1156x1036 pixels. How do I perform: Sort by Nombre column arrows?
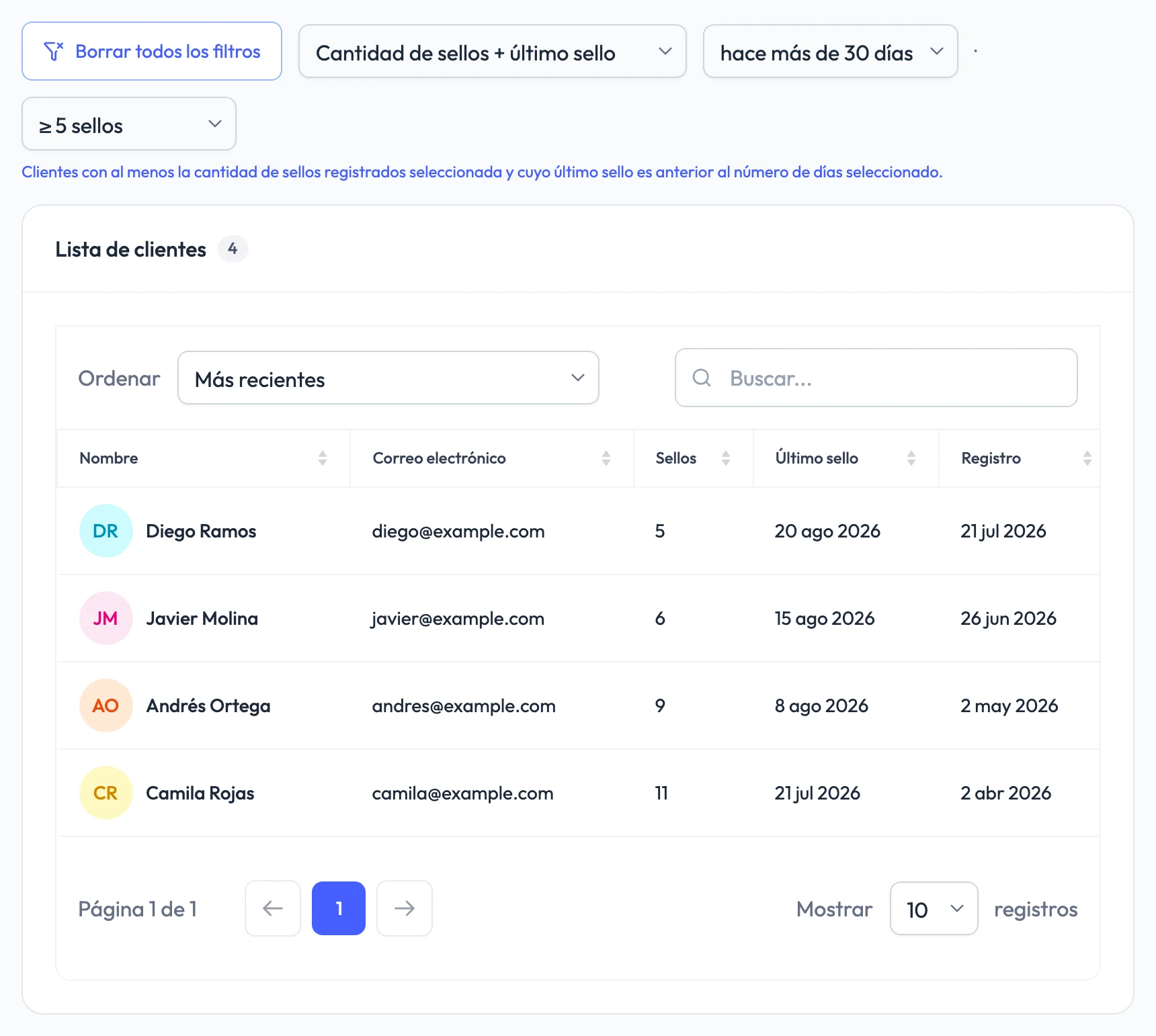click(x=323, y=458)
